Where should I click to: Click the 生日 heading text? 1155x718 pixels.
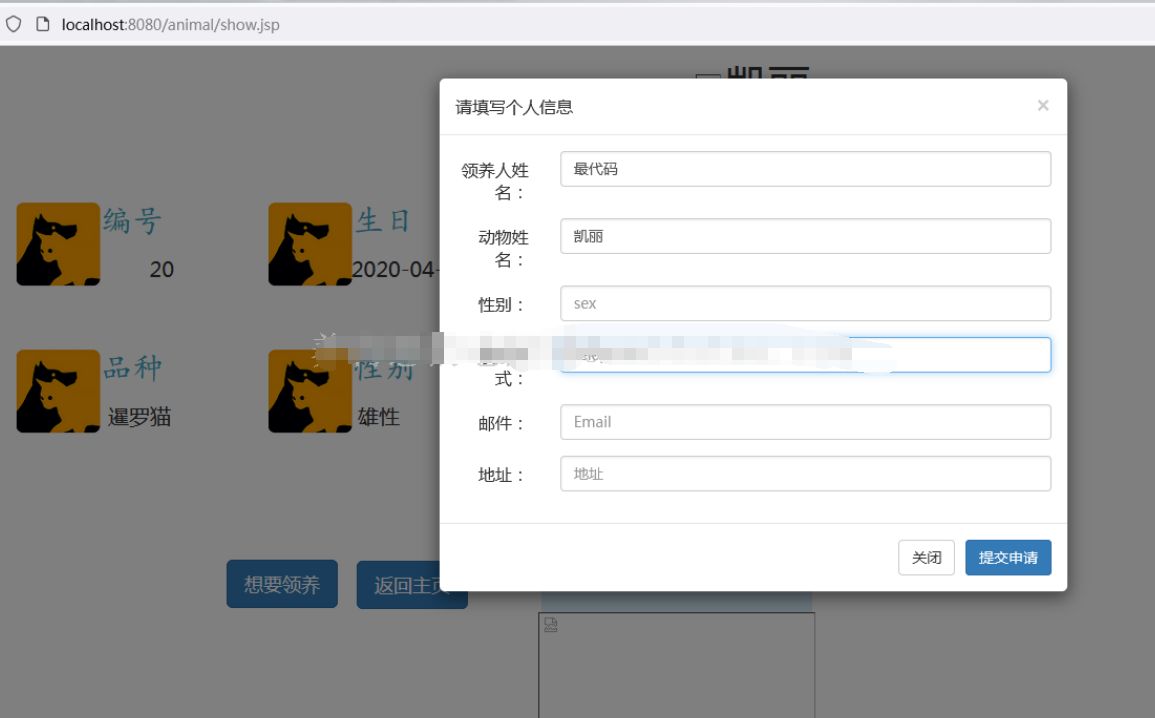tap(383, 221)
